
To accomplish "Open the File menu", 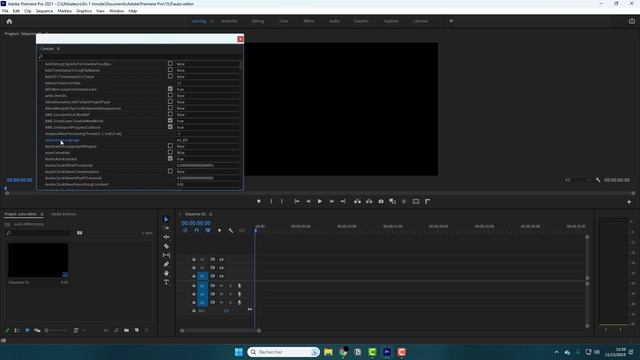I will point(5,11).
